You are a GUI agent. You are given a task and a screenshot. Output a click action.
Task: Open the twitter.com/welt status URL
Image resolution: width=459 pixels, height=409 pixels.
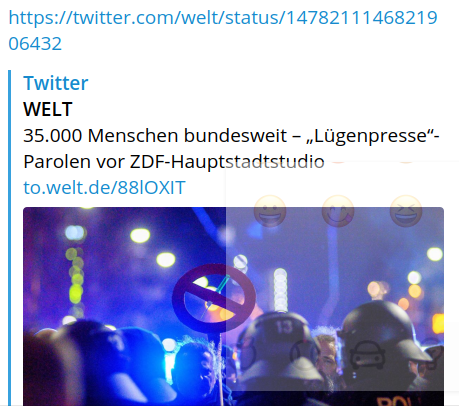[x=223, y=31]
